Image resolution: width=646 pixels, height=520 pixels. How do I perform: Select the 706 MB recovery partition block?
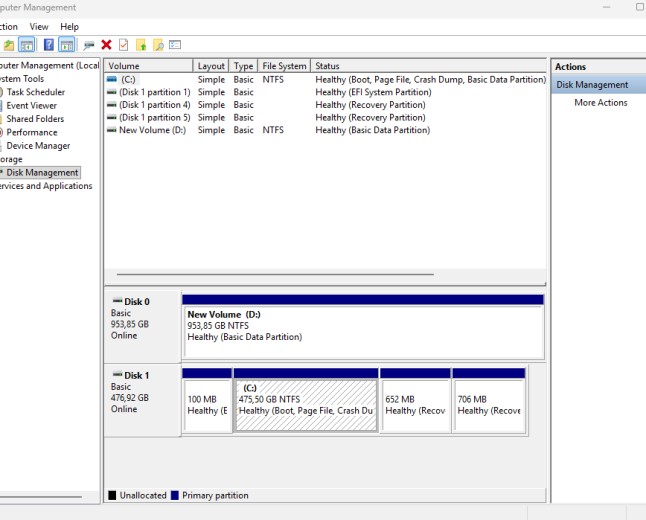(489, 400)
